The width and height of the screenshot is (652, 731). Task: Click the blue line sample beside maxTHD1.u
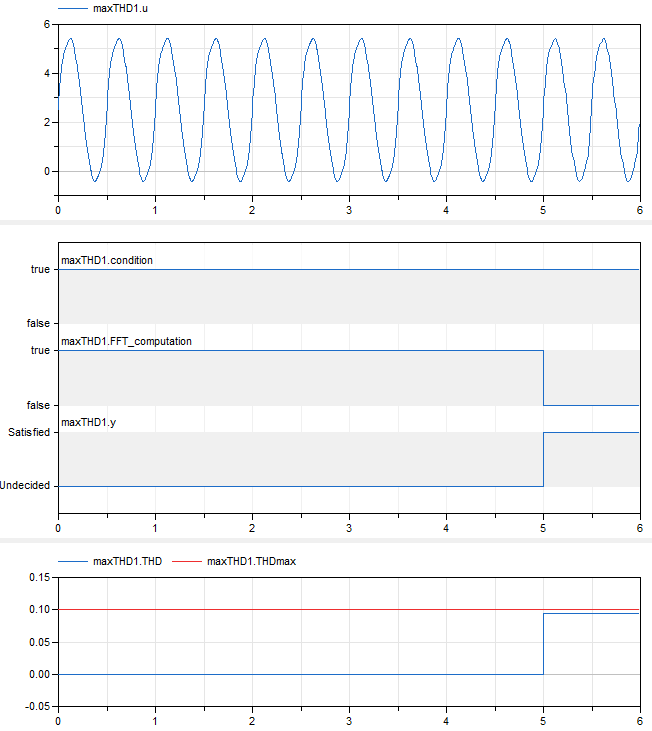pos(74,8)
